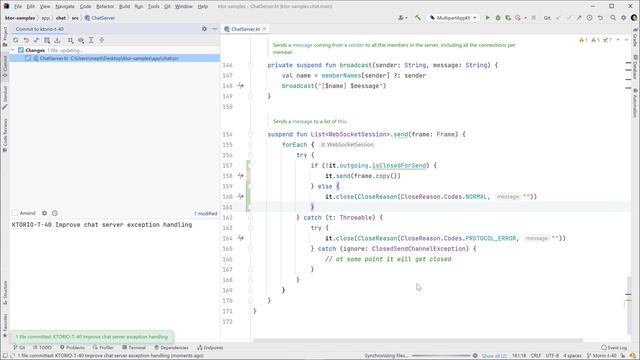Go to previous highlighted error arrow

pyautogui.click(x=618, y=40)
